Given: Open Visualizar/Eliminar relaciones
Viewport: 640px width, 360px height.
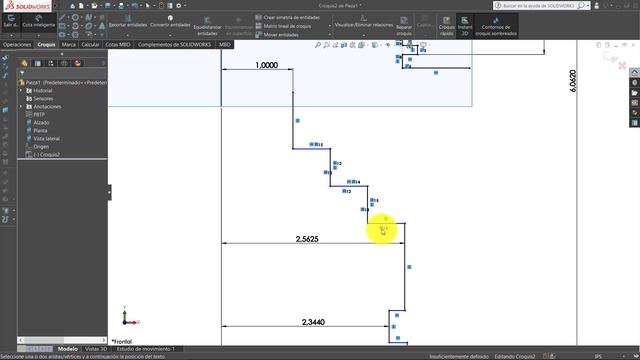Looking at the screenshot, I should click(x=363, y=21).
